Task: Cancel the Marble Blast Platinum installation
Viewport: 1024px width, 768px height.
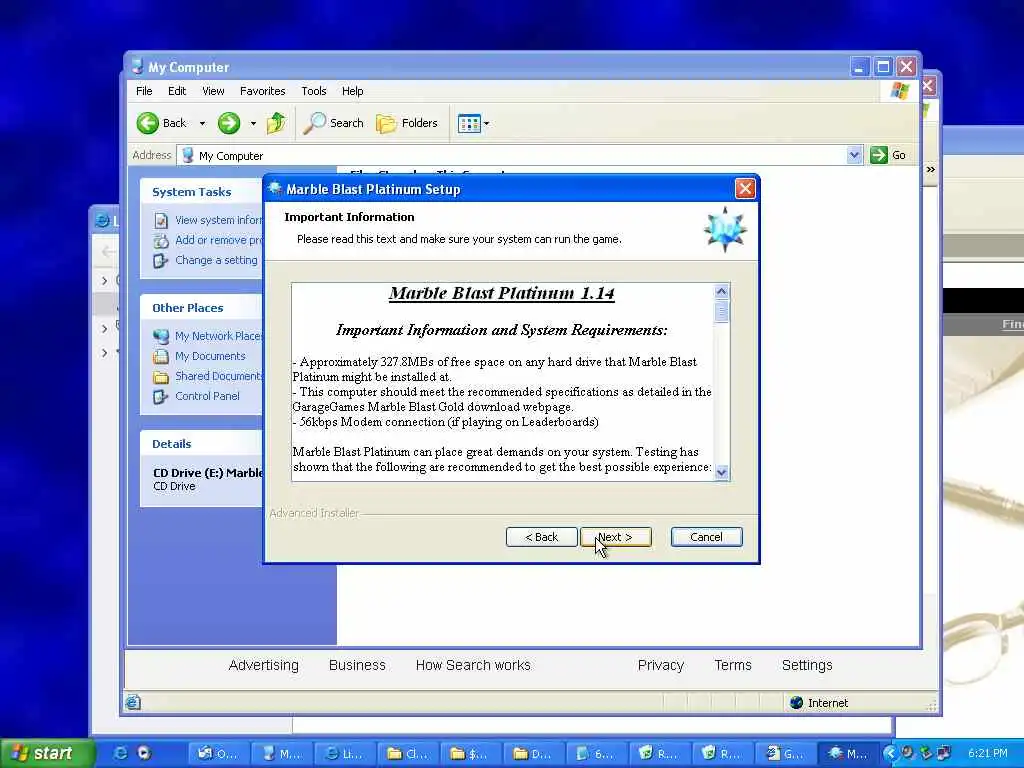Action: click(706, 537)
